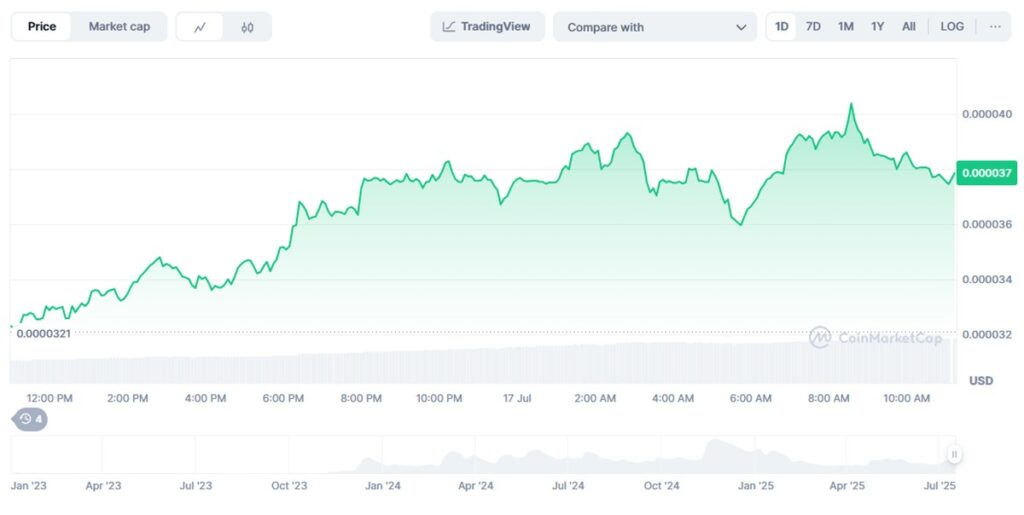This screenshot has width=1024, height=515.
Task: Click the 2:00 AM time label
Action: click(595, 398)
